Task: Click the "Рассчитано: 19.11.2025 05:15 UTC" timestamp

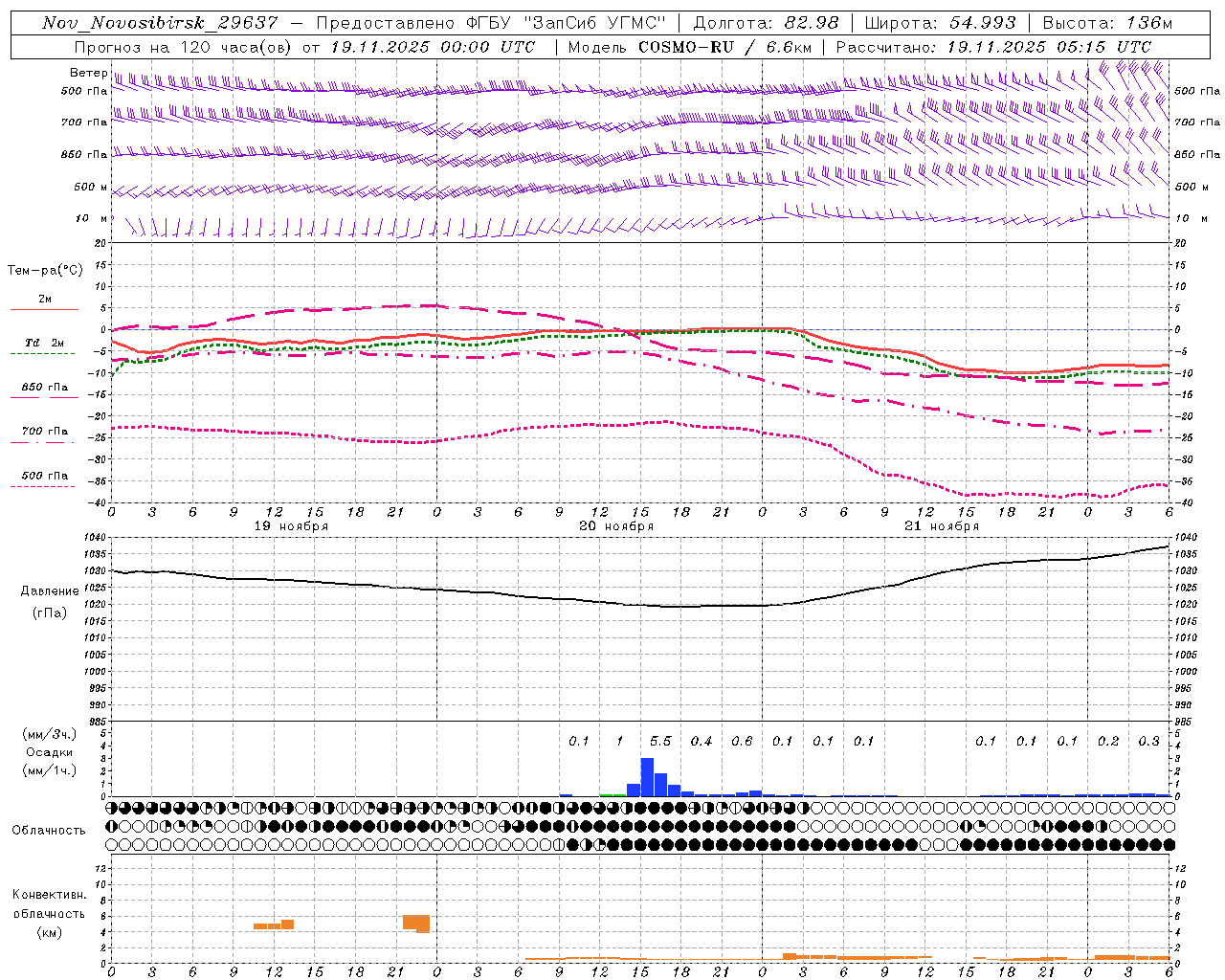Action: [x=993, y=47]
